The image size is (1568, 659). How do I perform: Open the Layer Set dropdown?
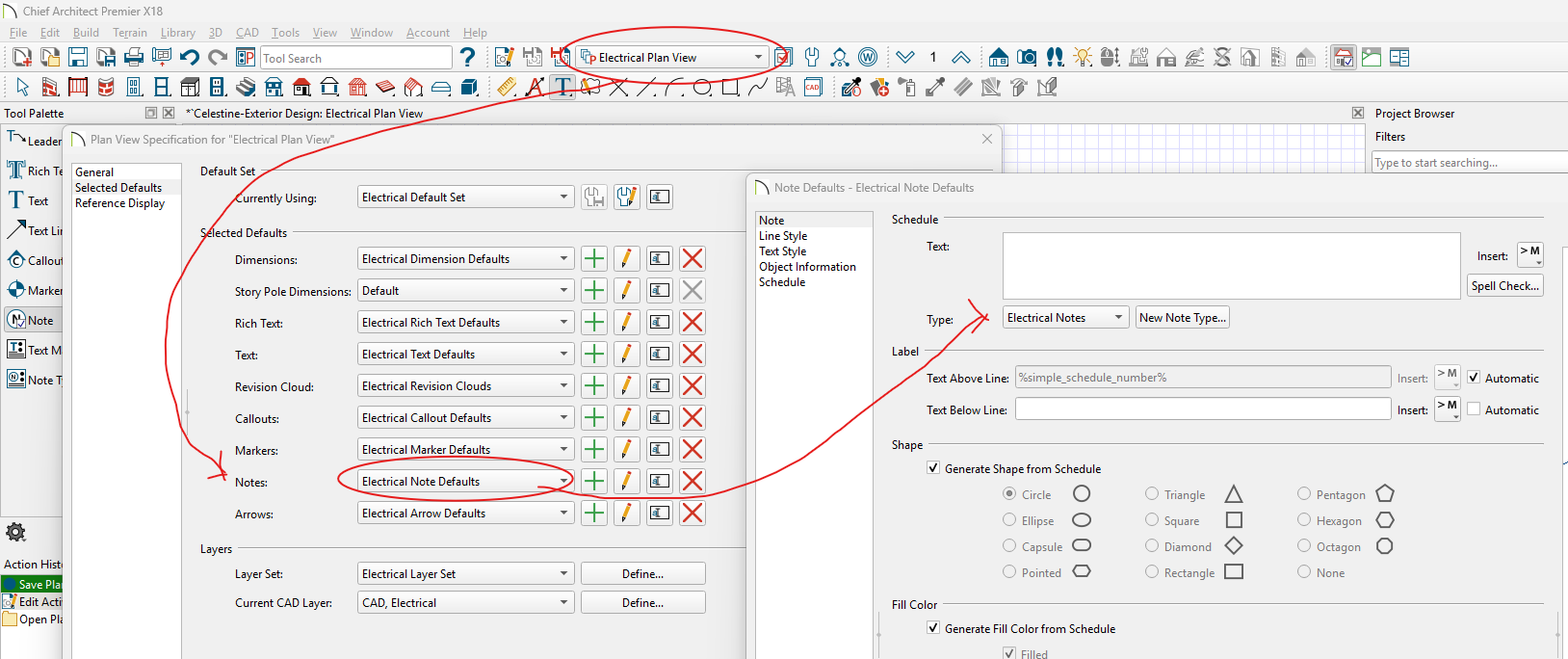click(465, 574)
